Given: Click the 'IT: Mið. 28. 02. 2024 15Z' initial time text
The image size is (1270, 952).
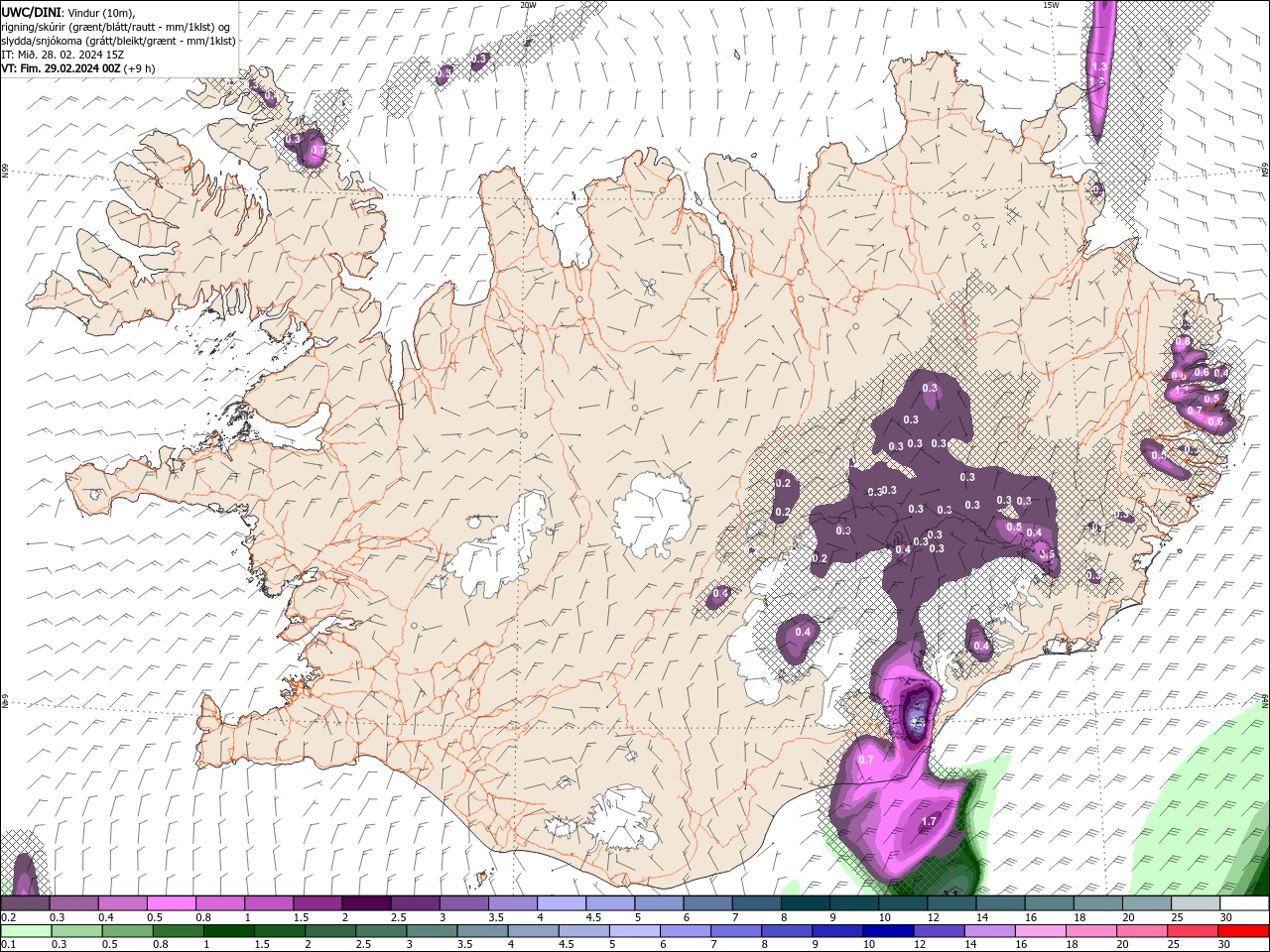Looking at the screenshot, I should click(x=63, y=55).
